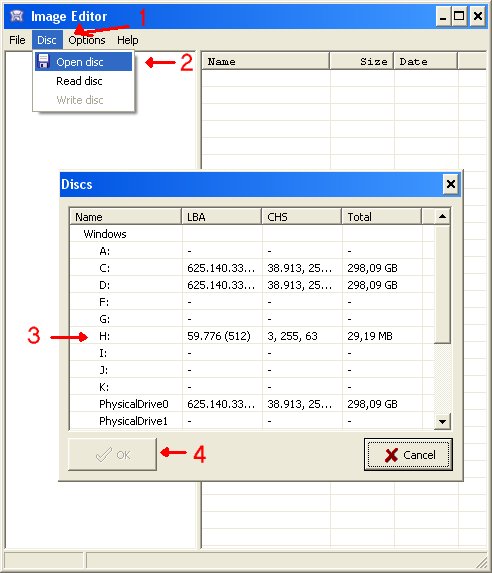Open the Options menu
Viewport: 492px width, 573px height.
tap(87, 40)
